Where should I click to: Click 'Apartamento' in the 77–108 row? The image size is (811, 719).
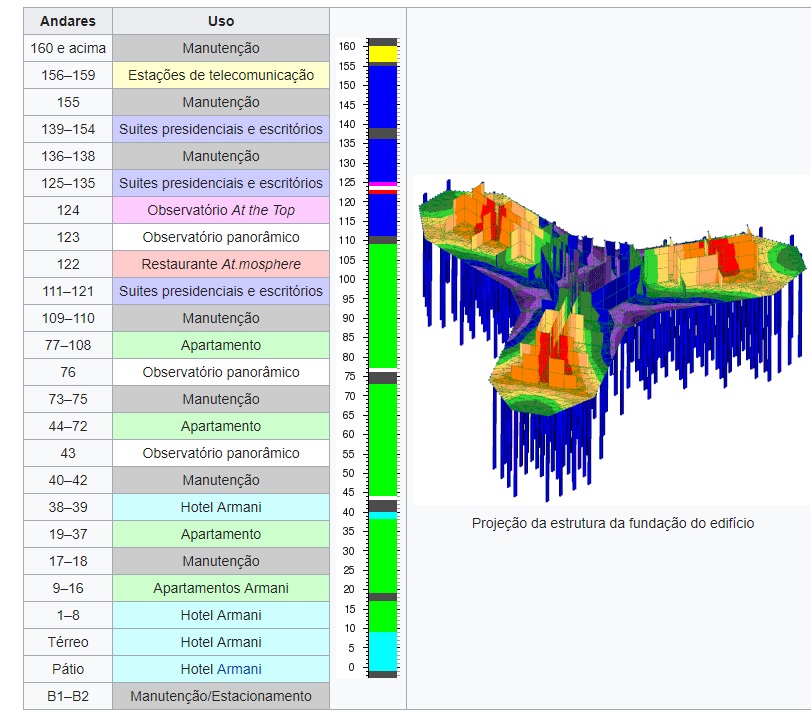click(221, 345)
